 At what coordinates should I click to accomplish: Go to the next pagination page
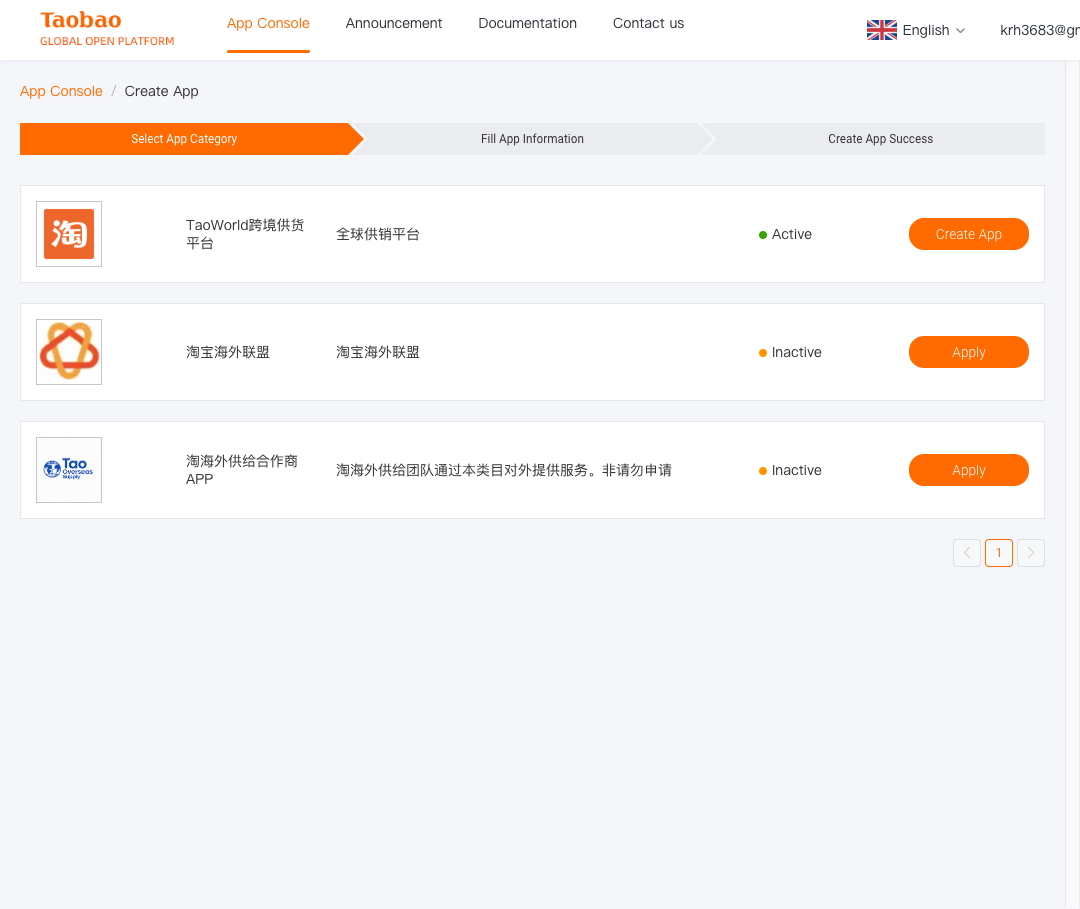(x=1031, y=553)
